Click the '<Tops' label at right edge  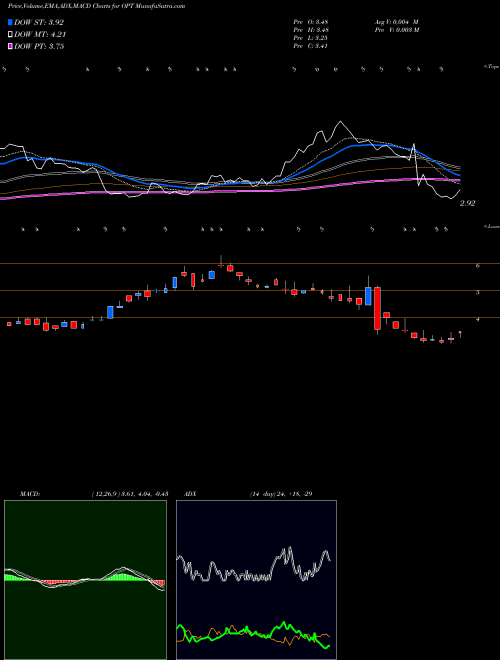tap(492, 67)
